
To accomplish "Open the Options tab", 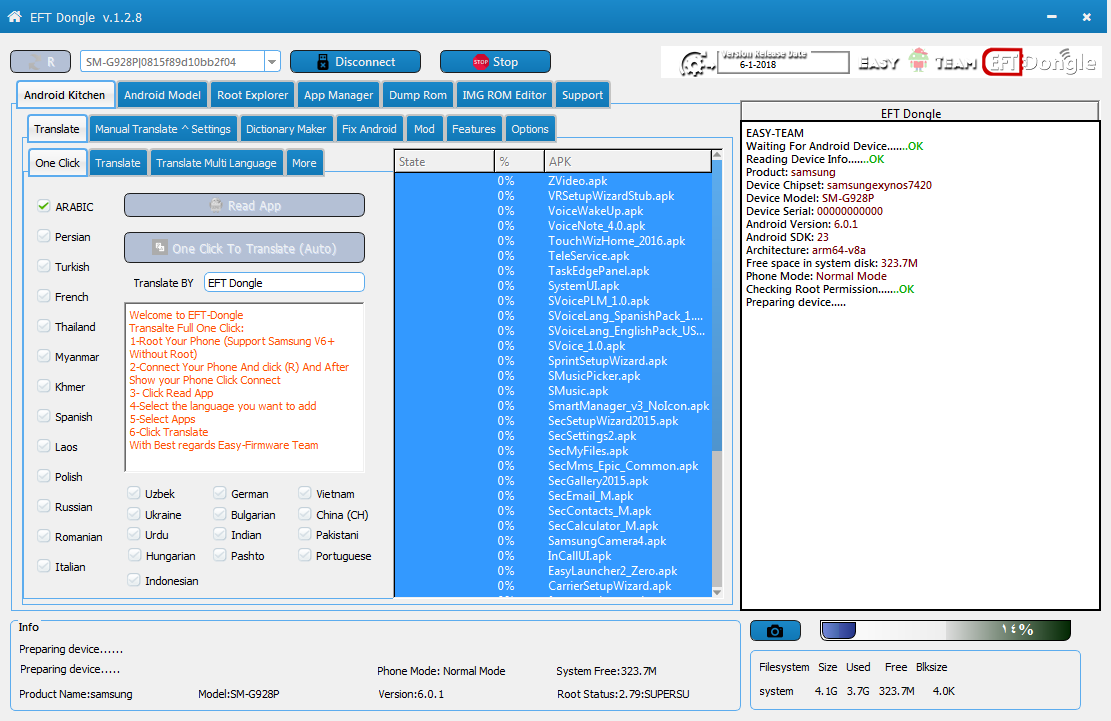I will point(530,129).
